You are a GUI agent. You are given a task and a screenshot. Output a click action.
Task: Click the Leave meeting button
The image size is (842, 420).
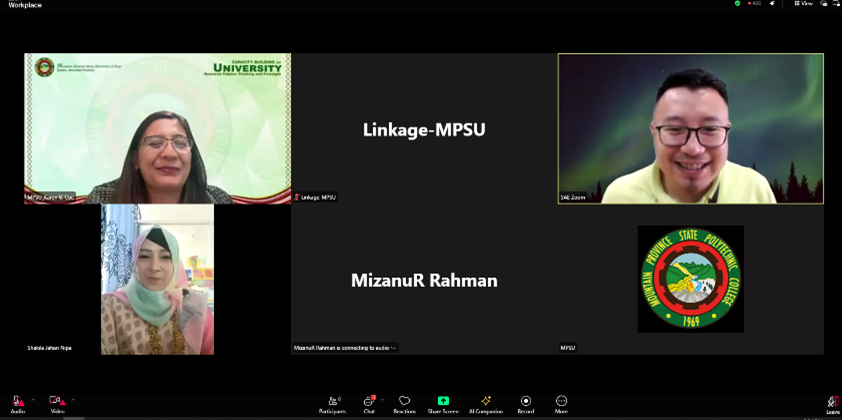click(832, 403)
